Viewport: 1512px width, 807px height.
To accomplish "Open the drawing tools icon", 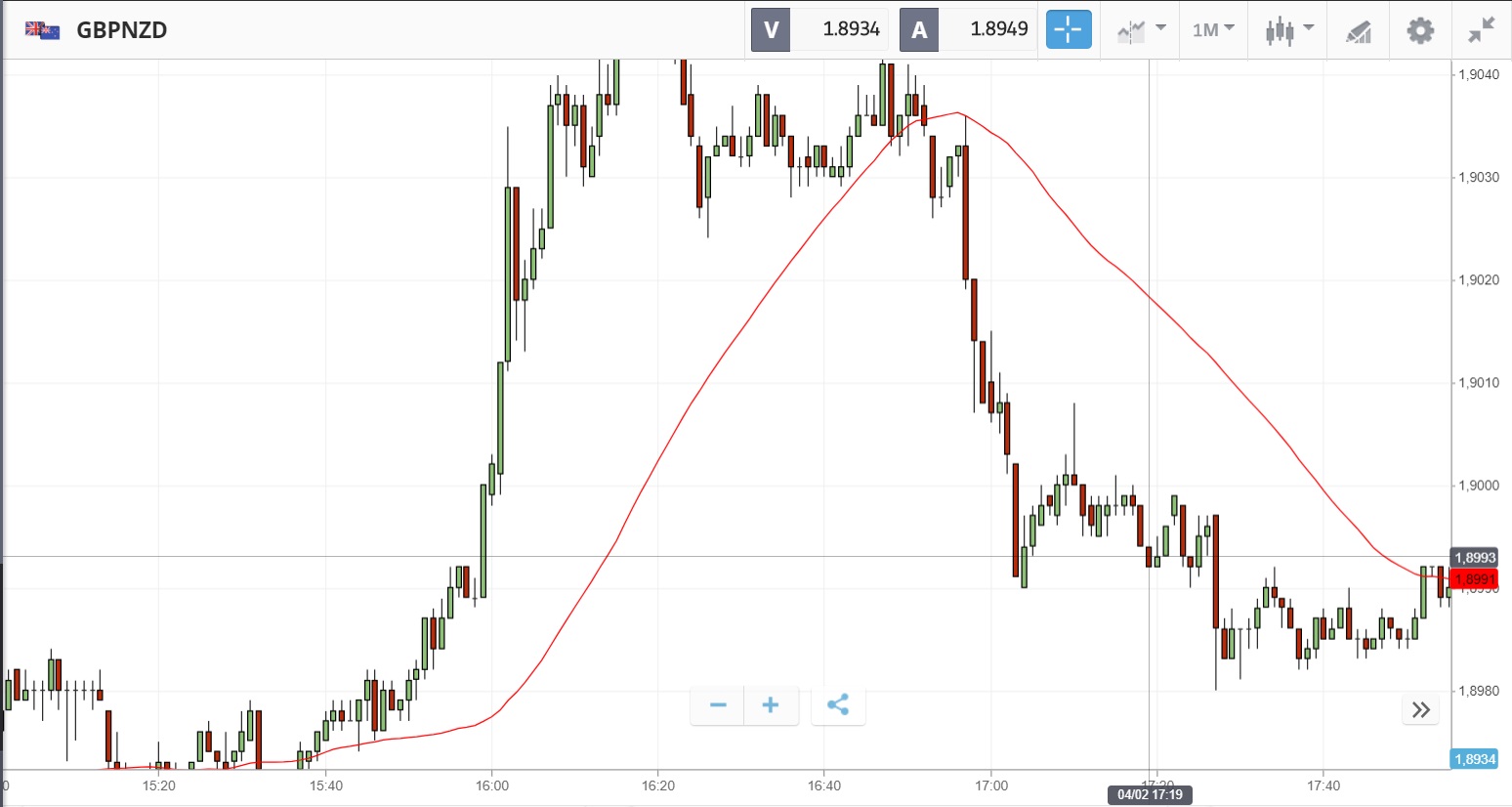I will 1359,31.
